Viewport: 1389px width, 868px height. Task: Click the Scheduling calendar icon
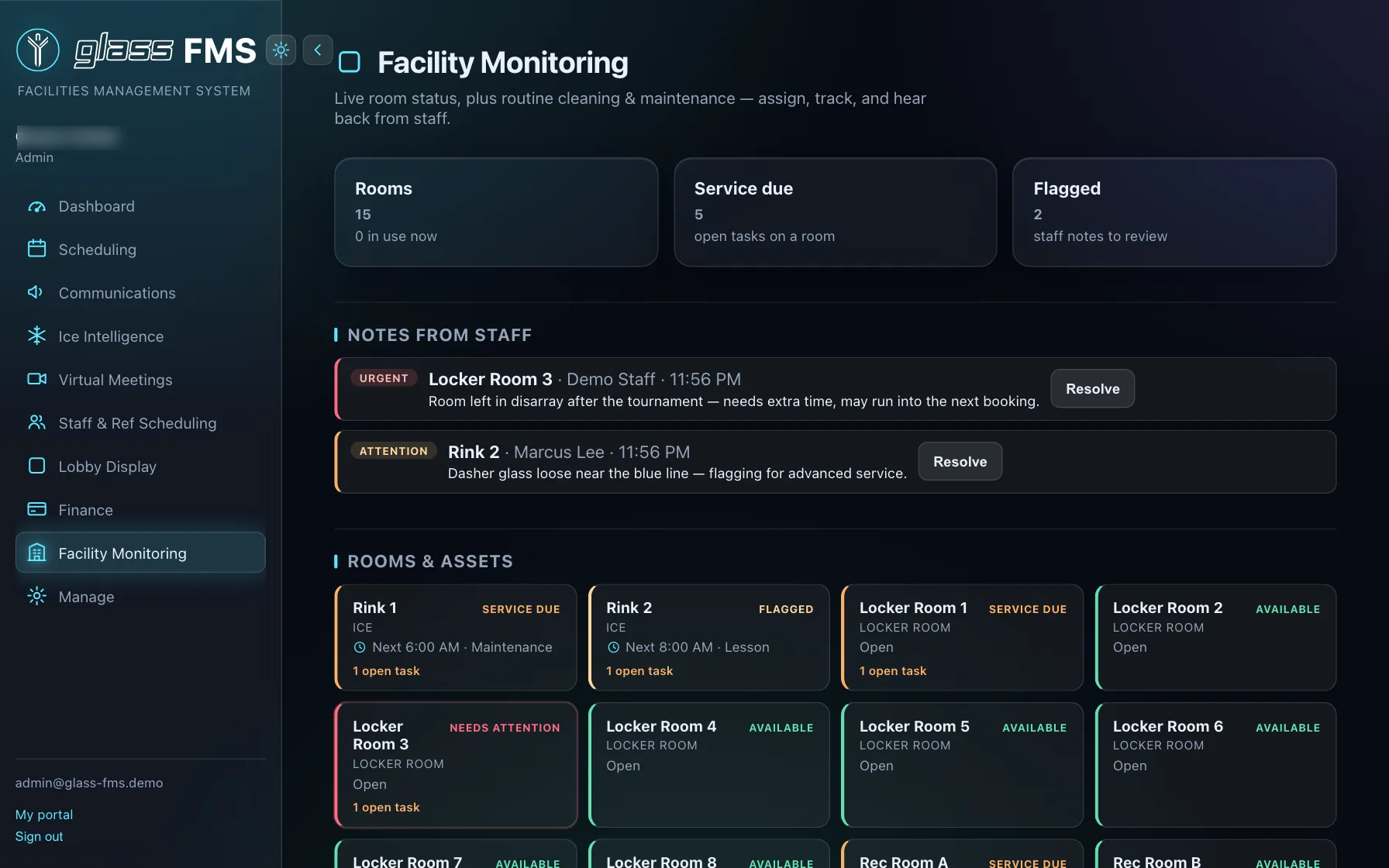[x=36, y=249]
